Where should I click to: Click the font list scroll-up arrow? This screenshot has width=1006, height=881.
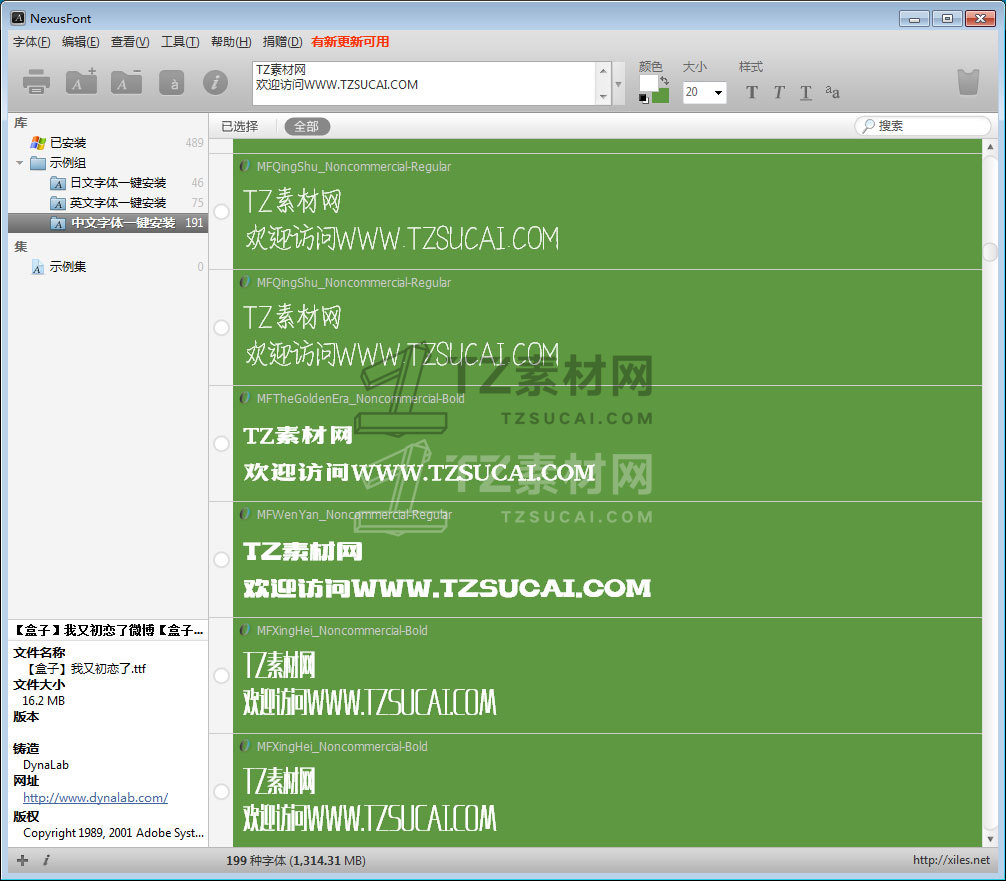(x=990, y=147)
